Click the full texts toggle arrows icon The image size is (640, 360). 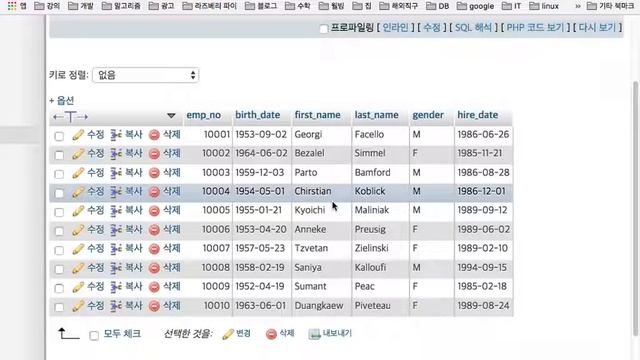pyautogui.click(x=71, y=117)
